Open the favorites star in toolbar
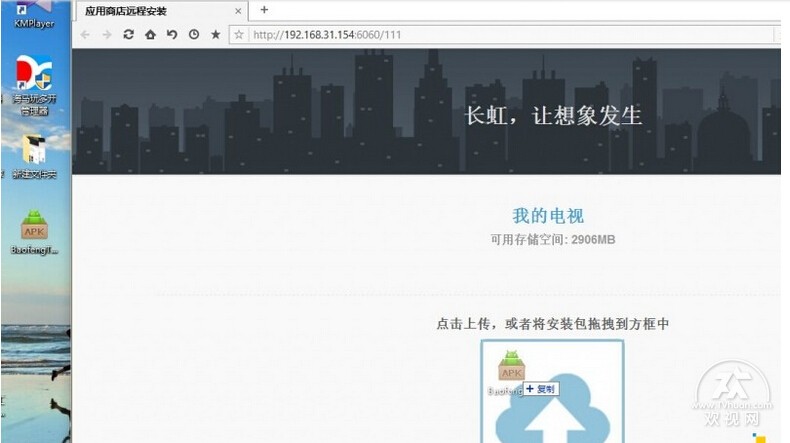 pos(216,34)
